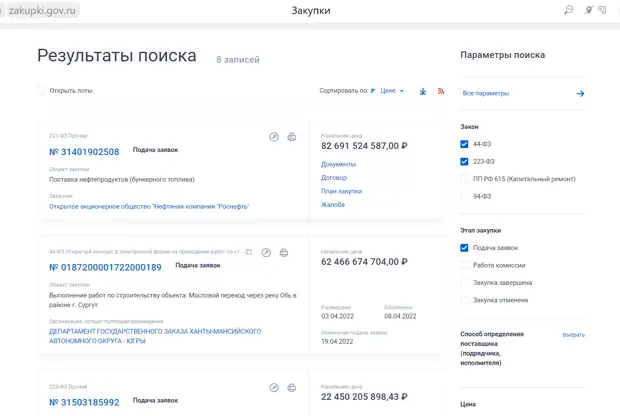Click the price 22 450 205 898,43 ₽
Image resolution: width=620 pixels, height=416 pixels.
pyautogui.click(x=364, y=397)
